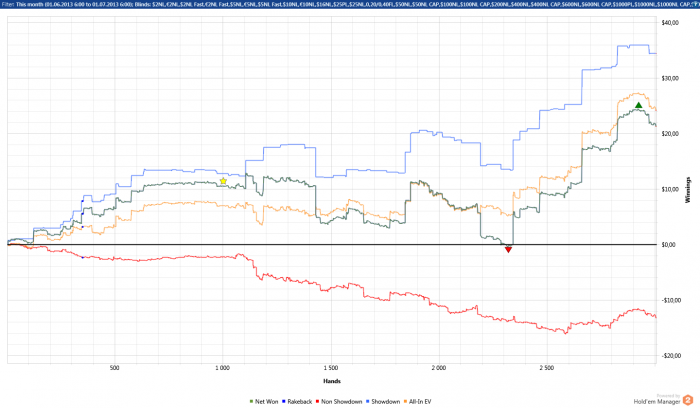Click the Hold'em Manager 2 logo icon
The width and height of the screenshot is (700, 408).
tap(688, 400)
